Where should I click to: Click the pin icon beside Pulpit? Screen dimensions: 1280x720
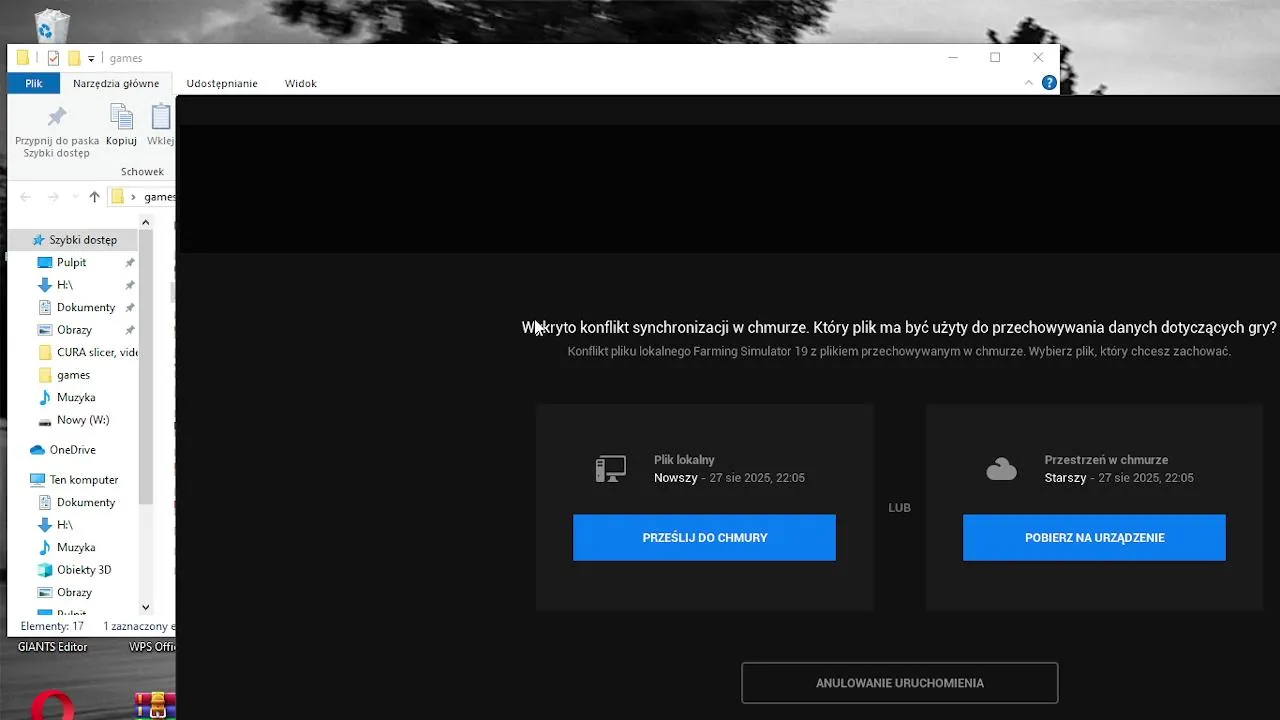pos(129,263)
